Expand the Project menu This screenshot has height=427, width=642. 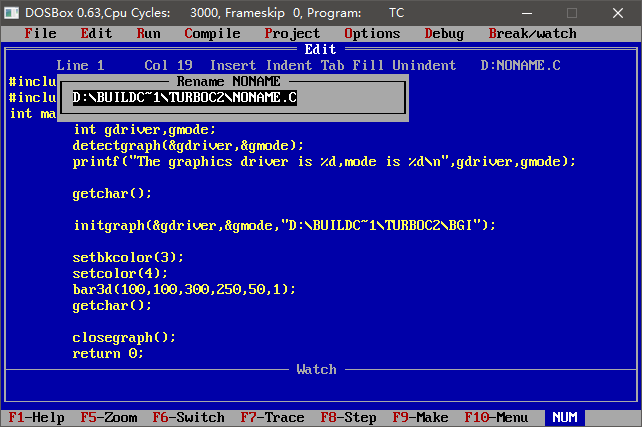click(x=292, y=33)
